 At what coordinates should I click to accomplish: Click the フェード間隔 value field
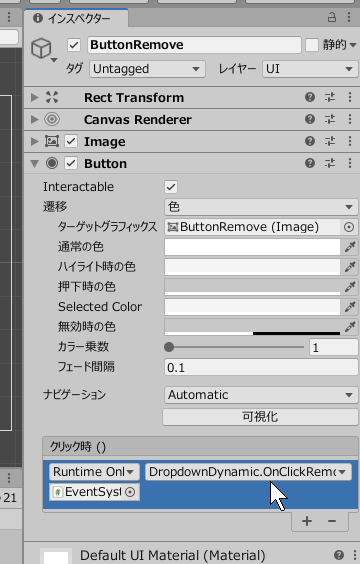coord(261,367)
